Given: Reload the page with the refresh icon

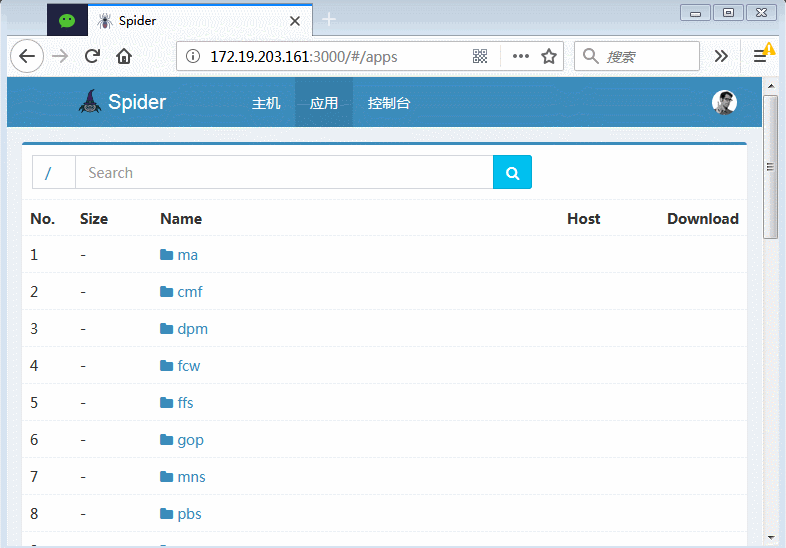Looking at the screenshot, I should click(x=92, y=56).
